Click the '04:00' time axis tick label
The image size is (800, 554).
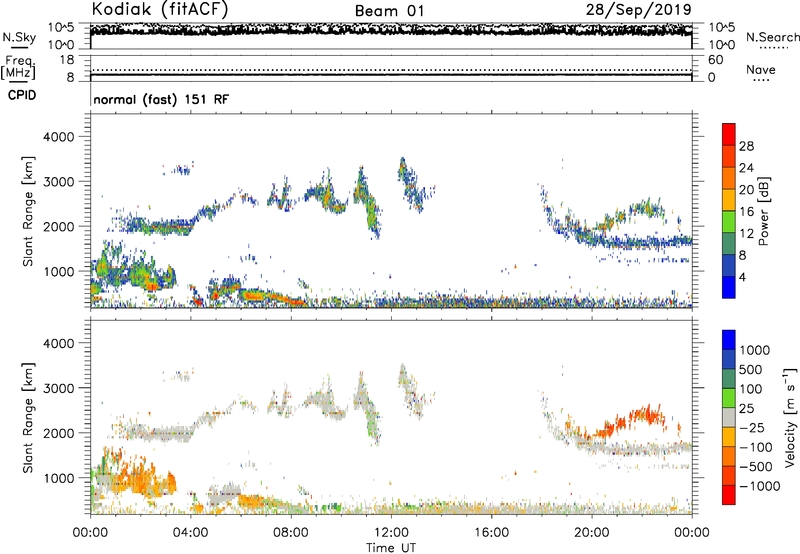(190, 533)
